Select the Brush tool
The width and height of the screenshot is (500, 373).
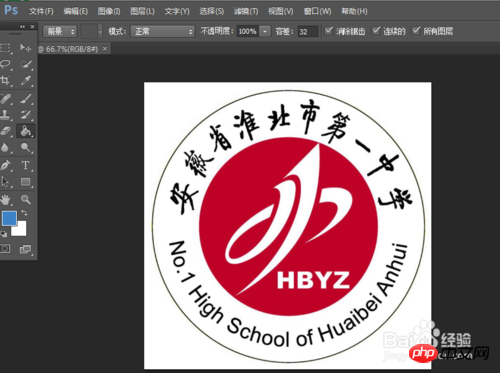tap(25, 99)
